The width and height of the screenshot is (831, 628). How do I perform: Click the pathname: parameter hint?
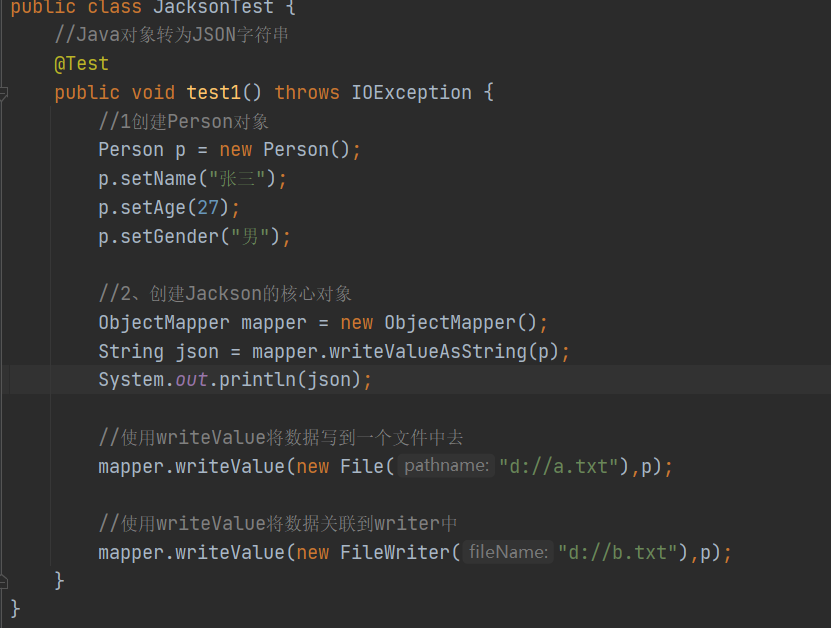[x=446, y=465]
